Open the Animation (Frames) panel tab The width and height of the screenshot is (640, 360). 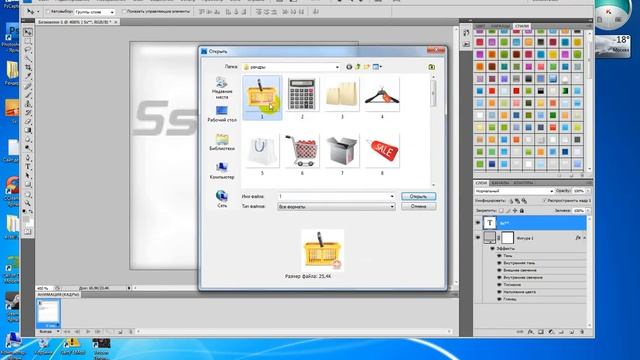pos(58,294)
